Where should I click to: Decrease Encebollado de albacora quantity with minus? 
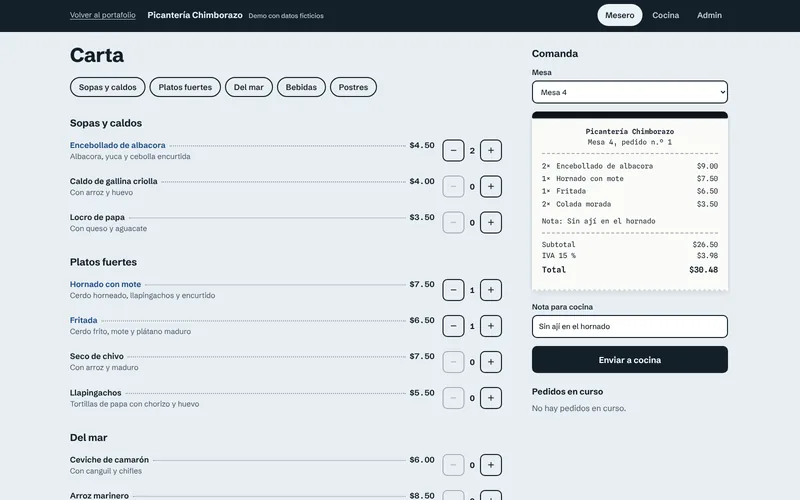(x=453, y=151)
